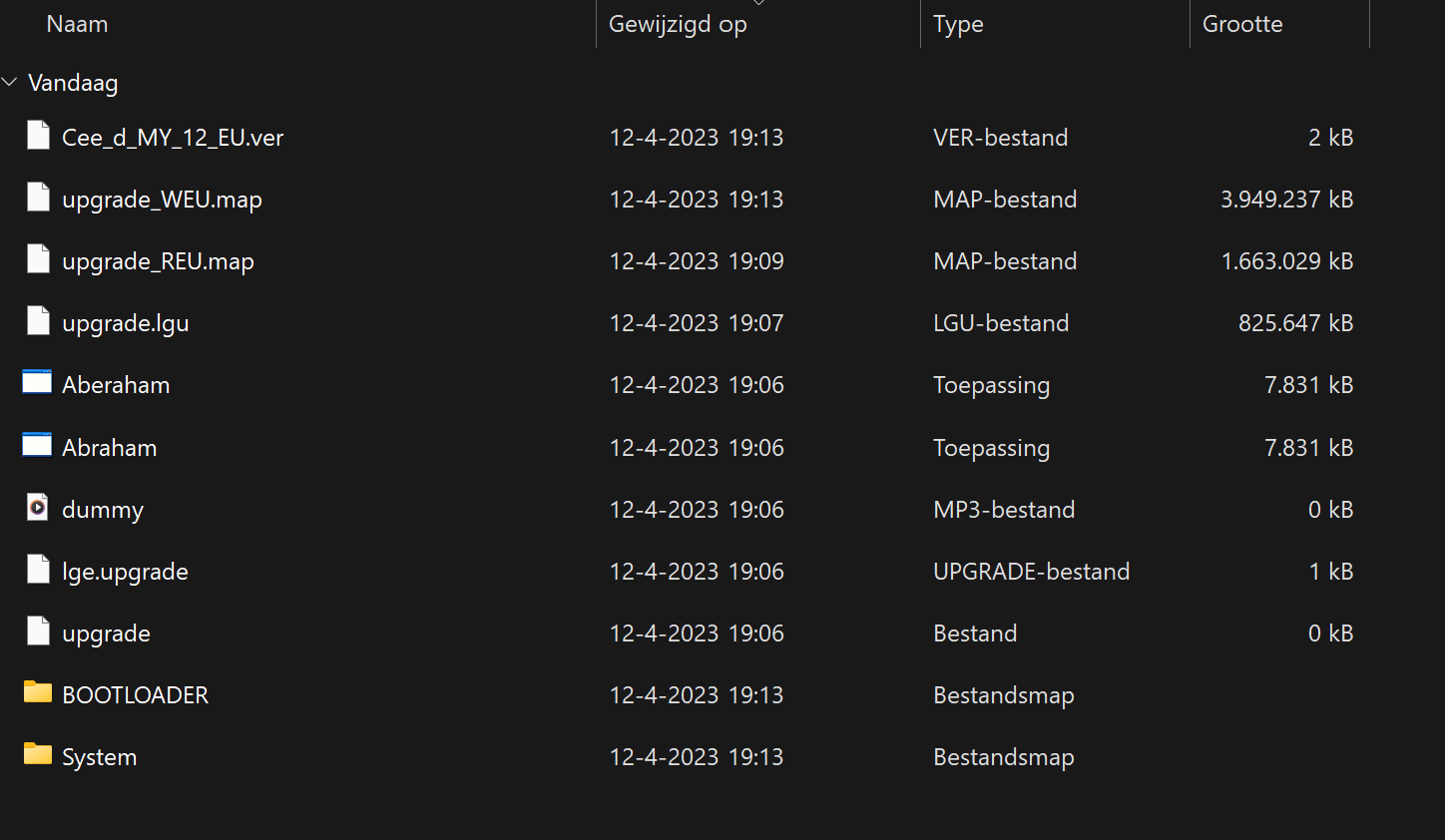Sort files by Type column header
1445x840 pixels.
[958, 24]
